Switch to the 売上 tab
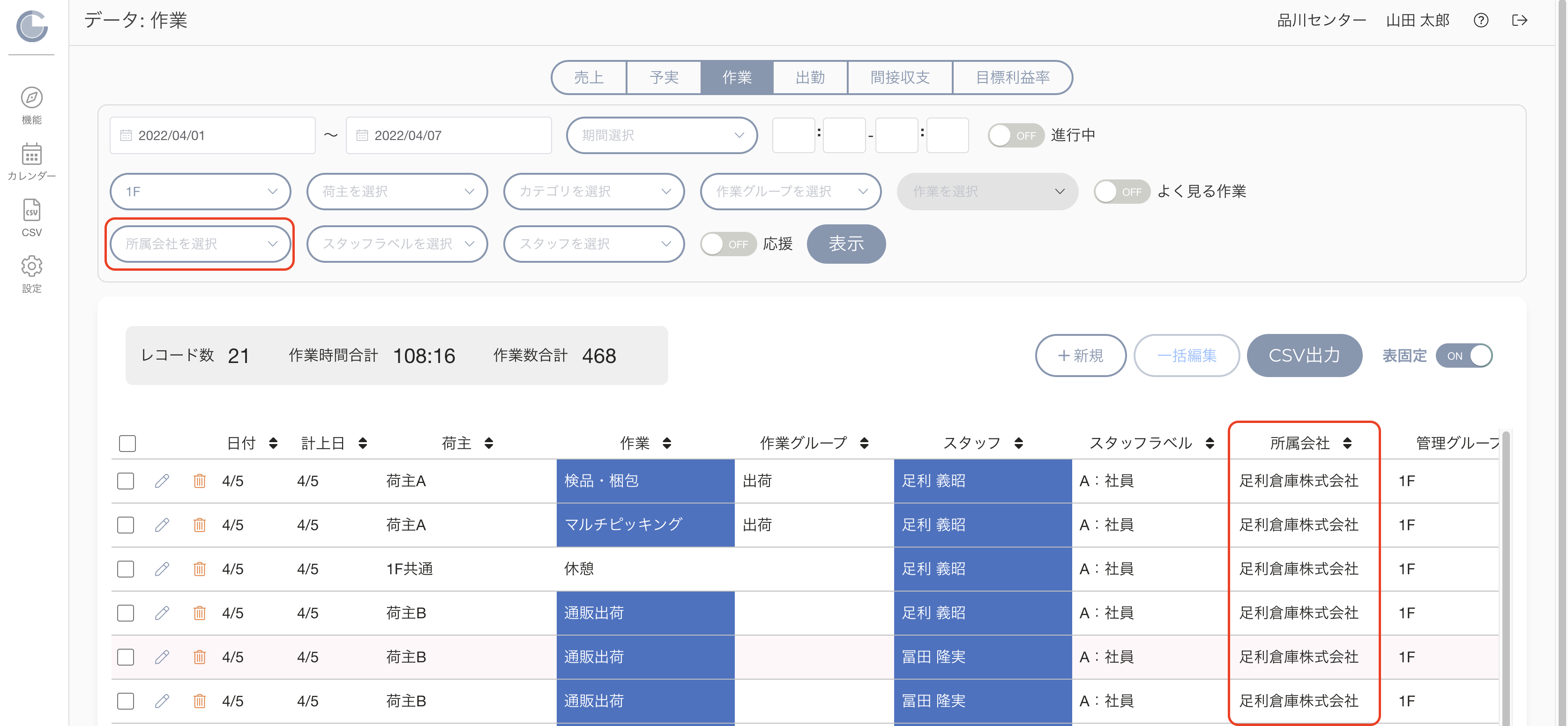This screenshot has height=726, width=1568. (589, 77)
